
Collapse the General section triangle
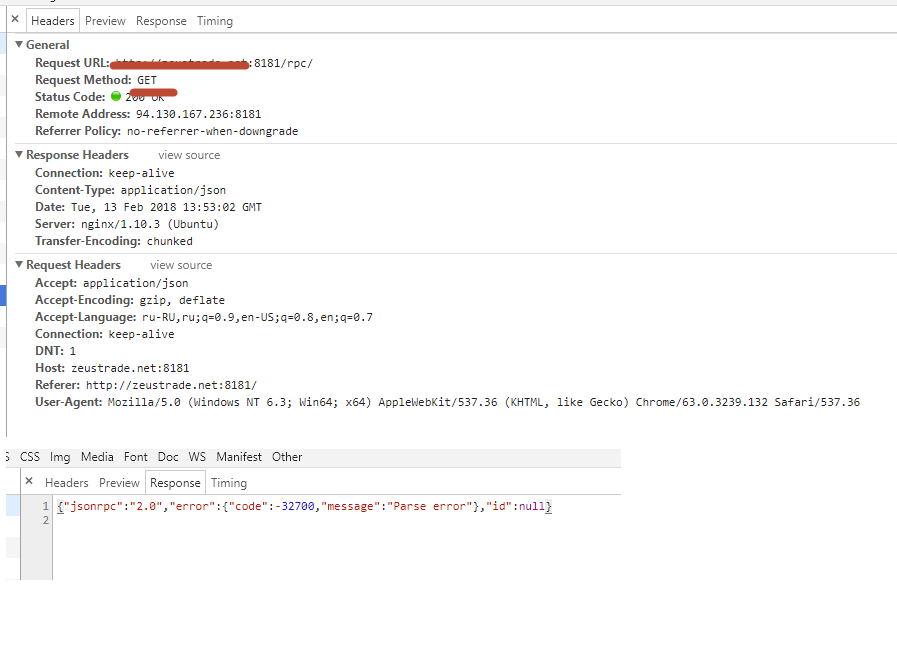coord(19,44)
